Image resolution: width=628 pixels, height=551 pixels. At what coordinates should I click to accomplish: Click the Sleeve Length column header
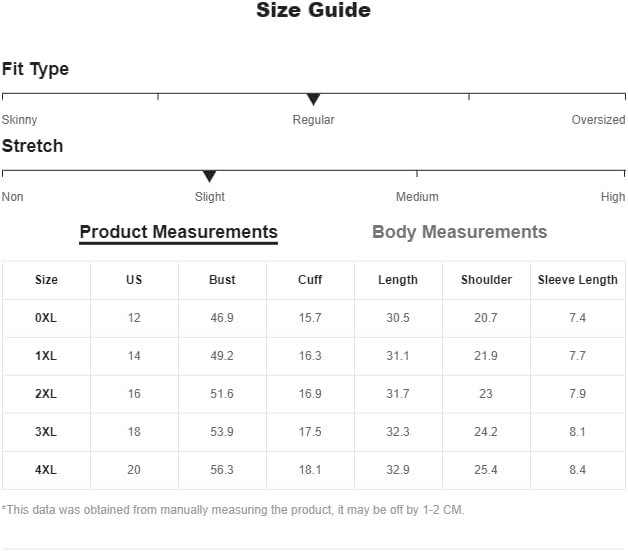[577, 280]
